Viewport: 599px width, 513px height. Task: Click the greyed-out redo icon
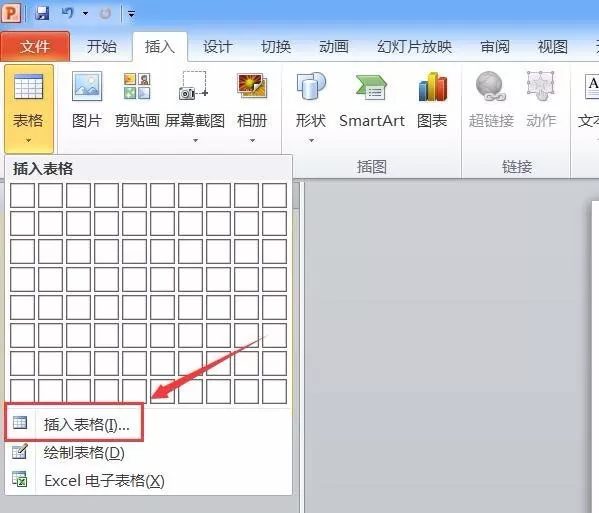coord(105,14)
